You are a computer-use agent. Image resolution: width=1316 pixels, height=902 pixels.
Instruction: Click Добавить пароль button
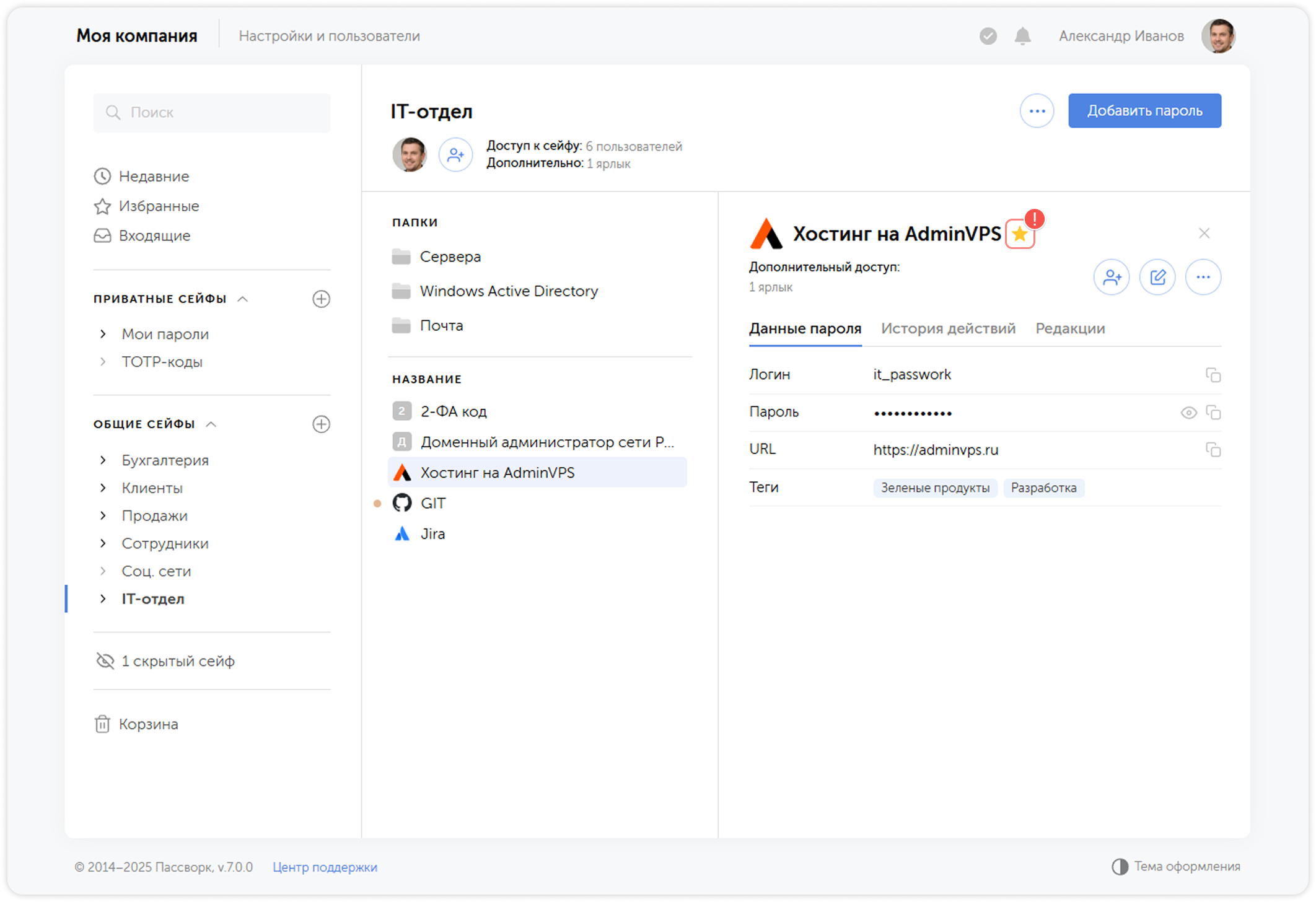tap(1144, 111)
